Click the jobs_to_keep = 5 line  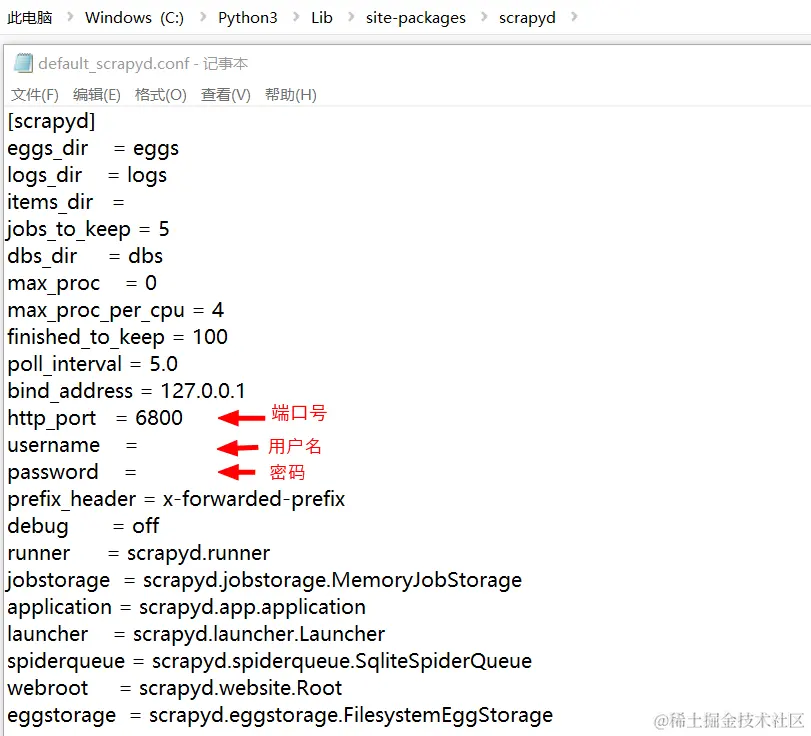[x=88, y=230]
